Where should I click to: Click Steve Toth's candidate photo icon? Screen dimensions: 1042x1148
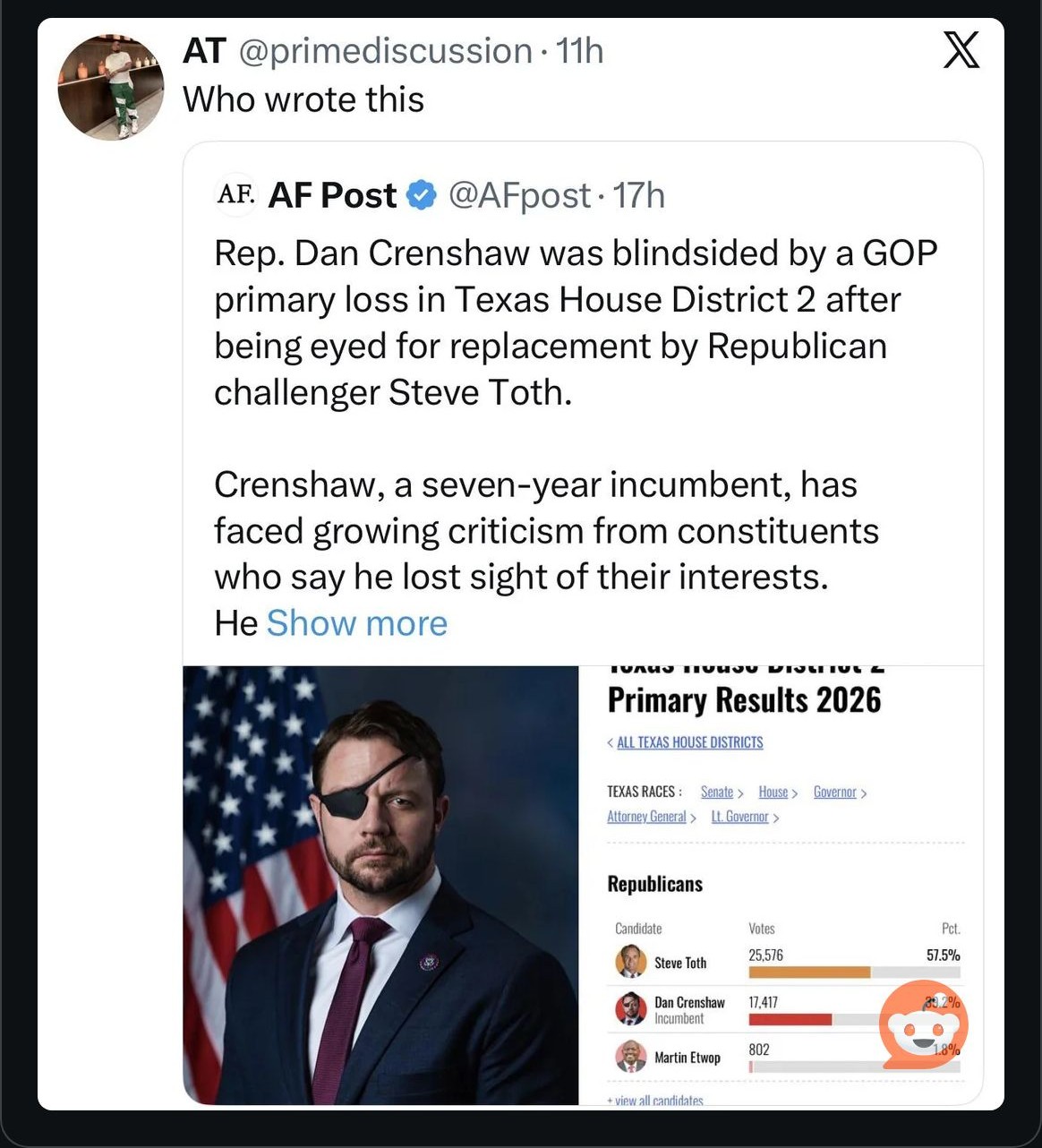pyautogui.click(x=630, y=962)
